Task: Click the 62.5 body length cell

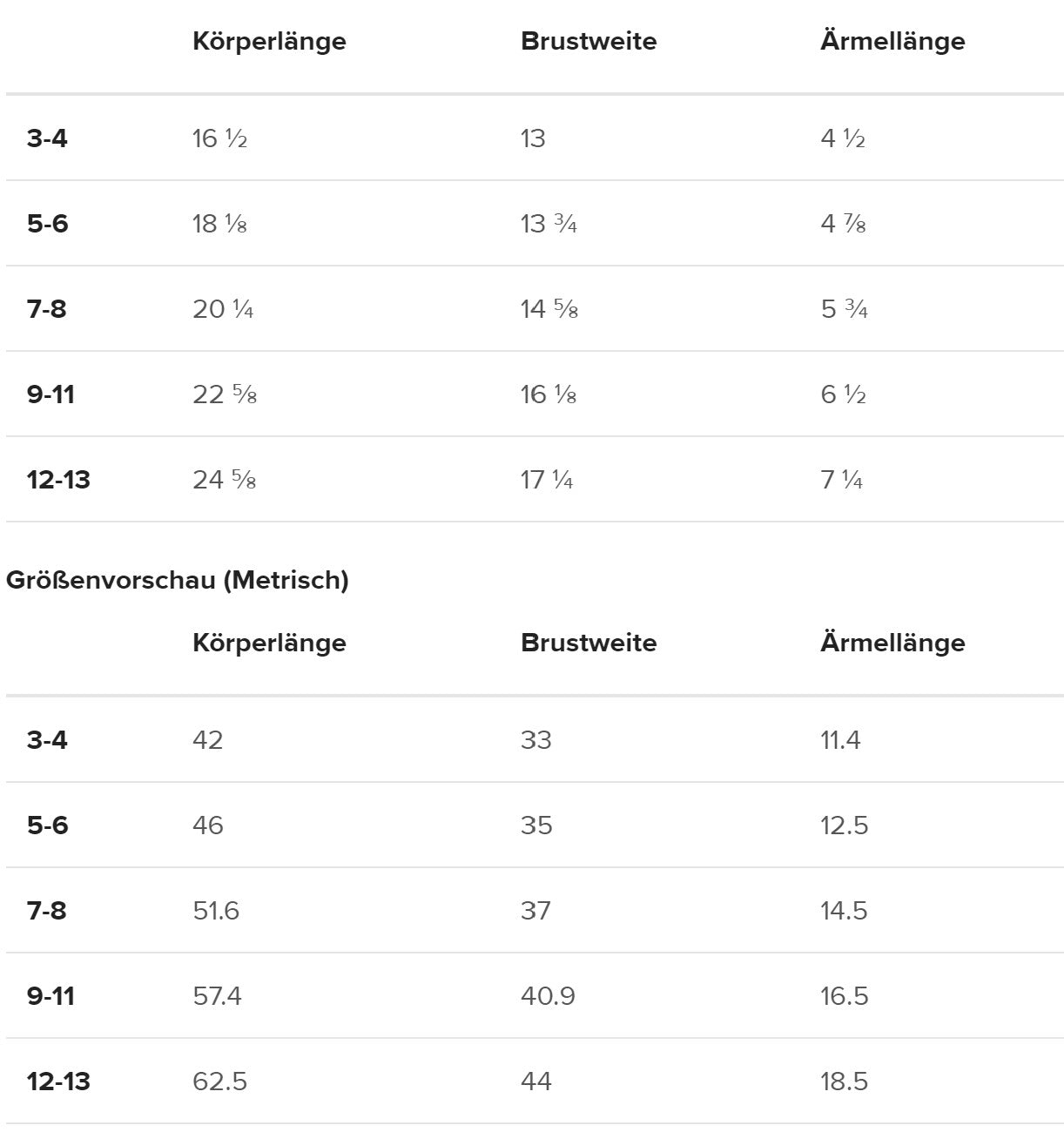Action: [x=219, y=1081]
